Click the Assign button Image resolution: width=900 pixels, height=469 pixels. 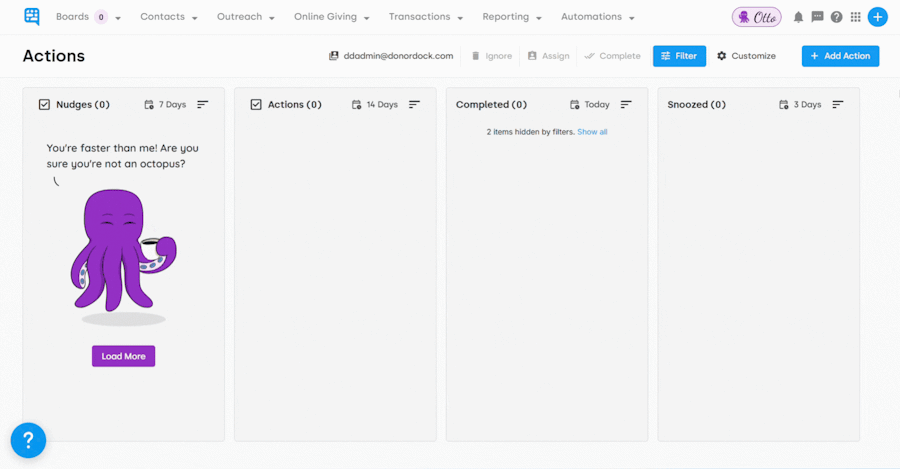[x=549, y=56]
